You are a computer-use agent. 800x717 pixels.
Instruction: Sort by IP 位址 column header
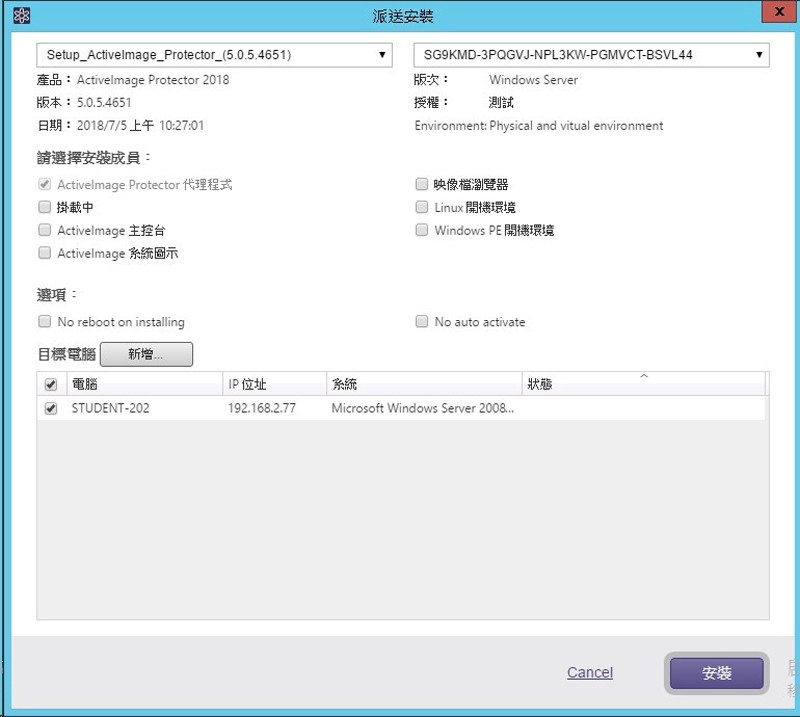(x=274, y=384)
